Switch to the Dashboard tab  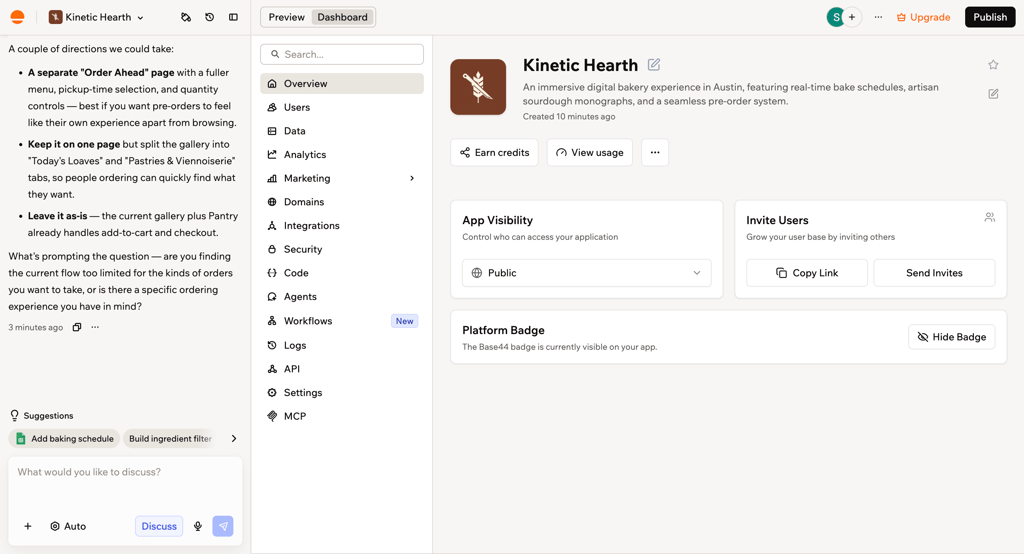342,17
